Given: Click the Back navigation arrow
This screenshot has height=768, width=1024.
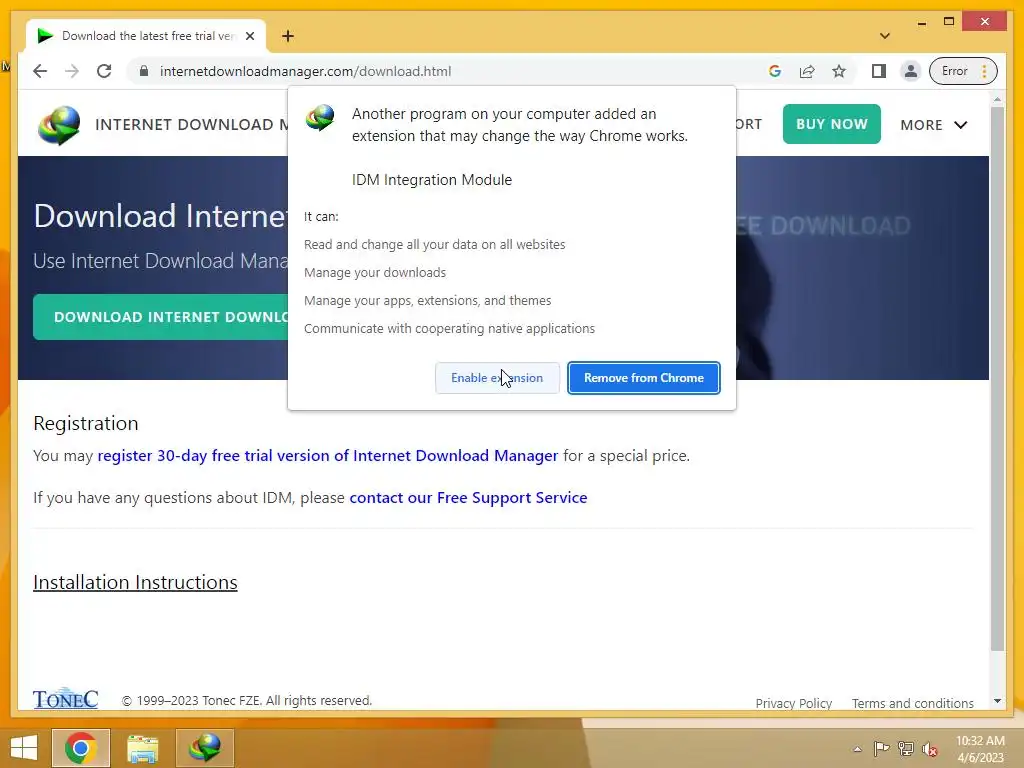Looking at the screenshot, I should [x=40, y=71].
